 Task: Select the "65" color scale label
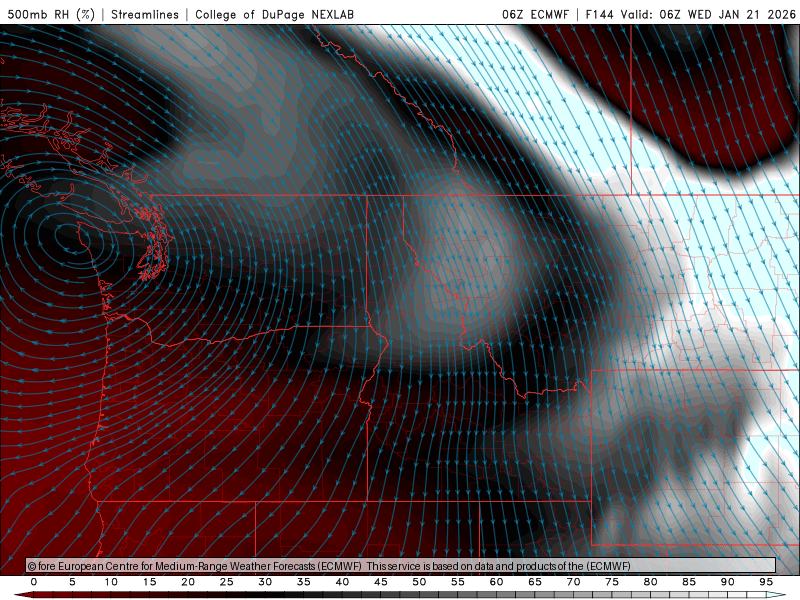pyautogui.click(x=535, y=582)
